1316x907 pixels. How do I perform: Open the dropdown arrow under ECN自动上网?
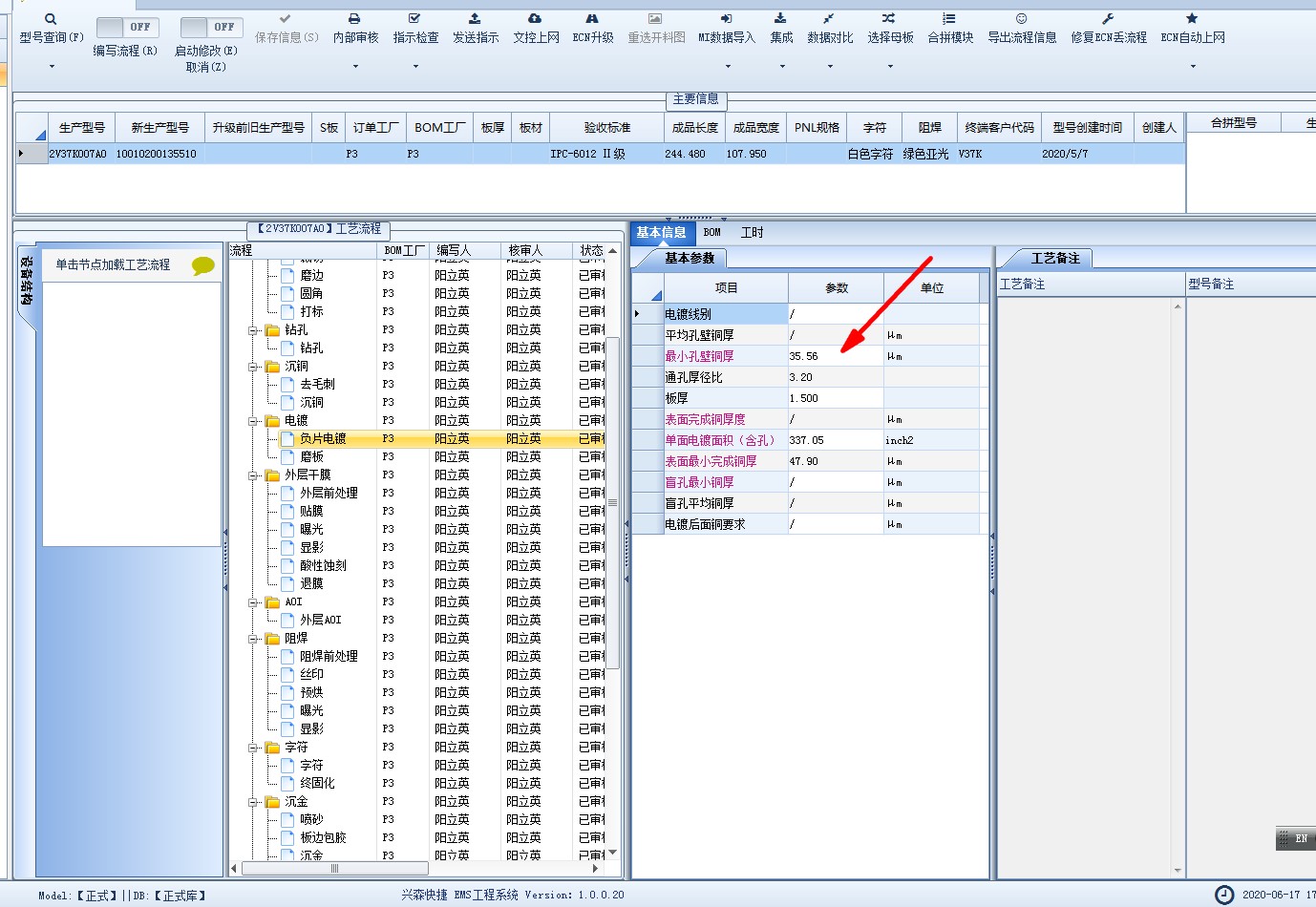(x=1193, y=66)
